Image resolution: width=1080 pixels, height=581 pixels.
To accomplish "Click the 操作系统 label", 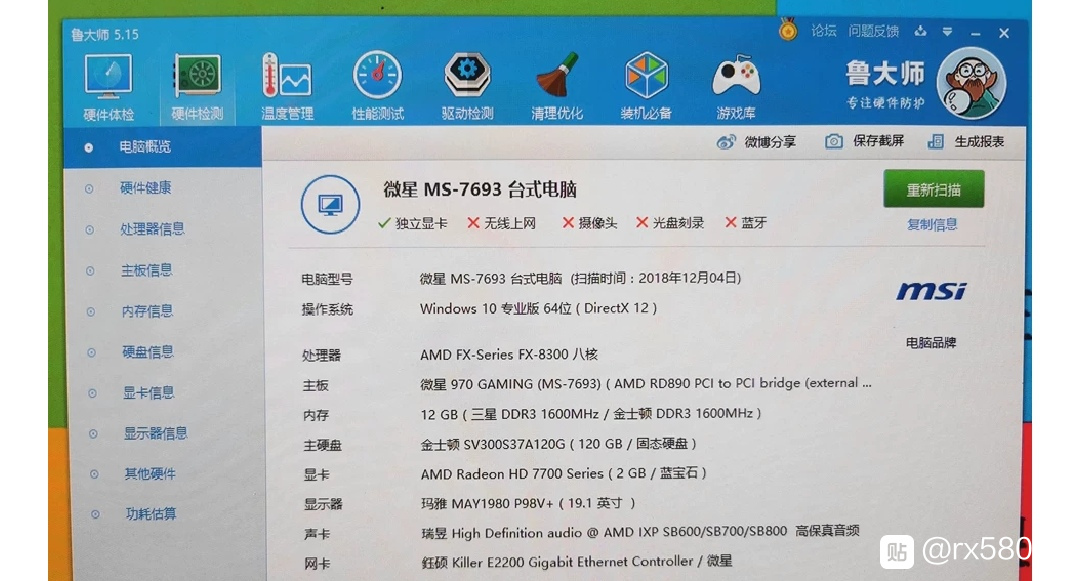I will tap(327, 310).
